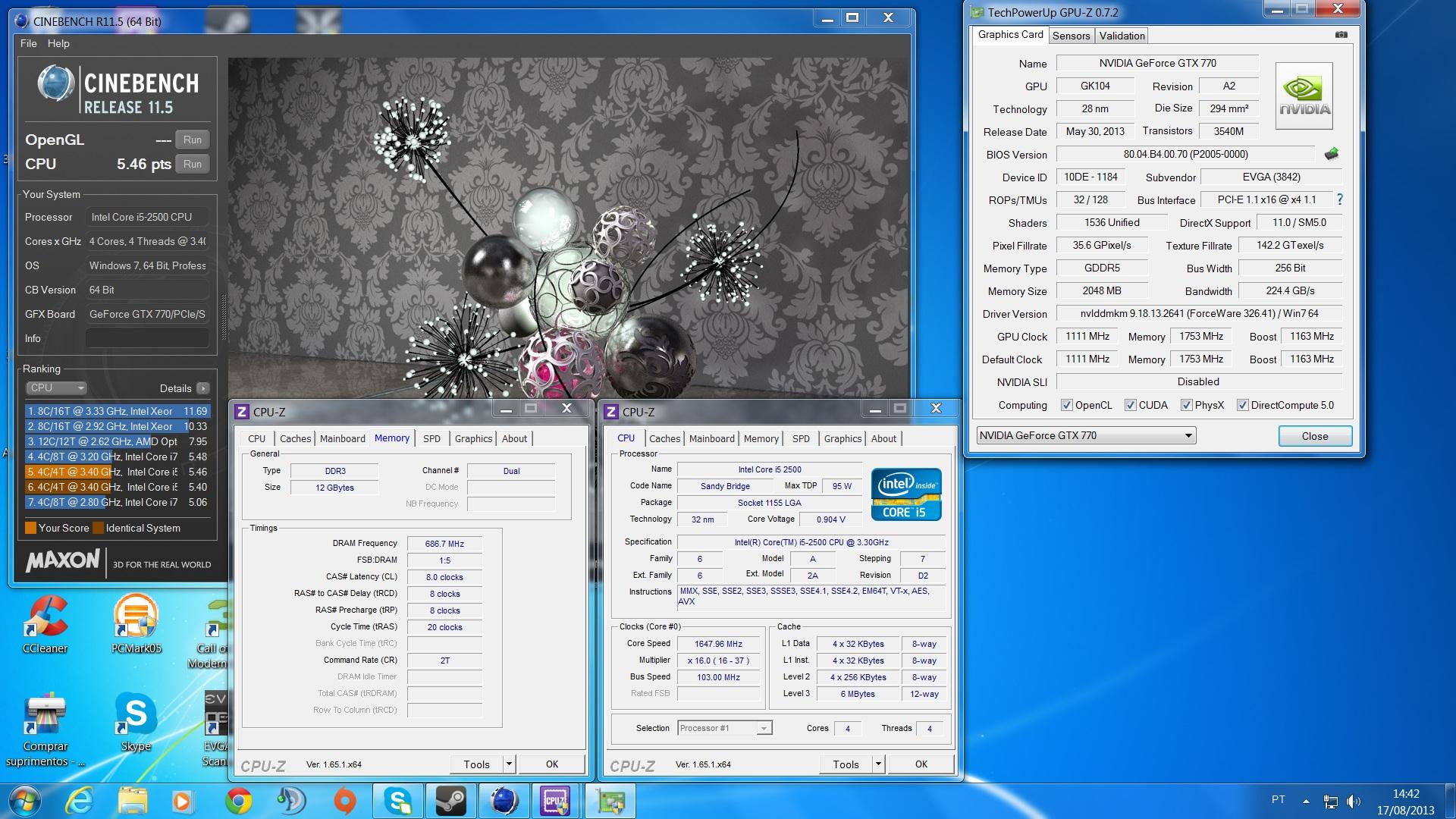
Task: Click the orange round taskbar app icon
Action: point(345,802)
